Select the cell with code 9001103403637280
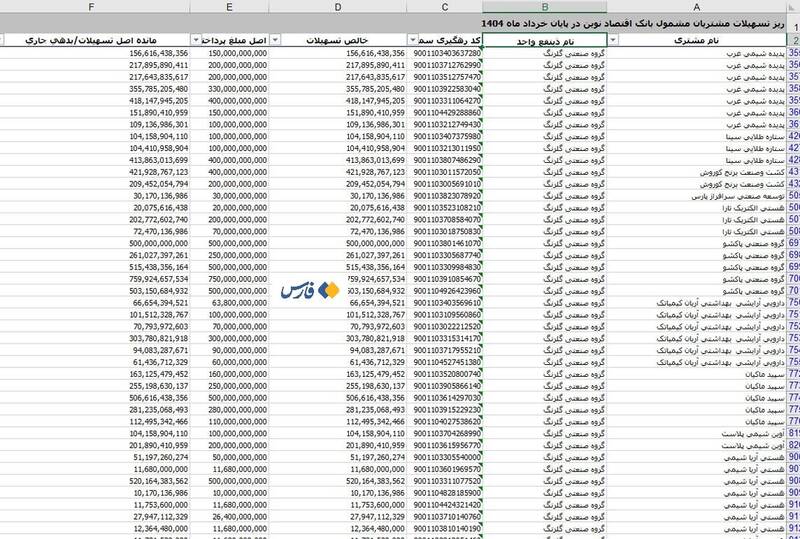The image size is (800, 539). 447,54
